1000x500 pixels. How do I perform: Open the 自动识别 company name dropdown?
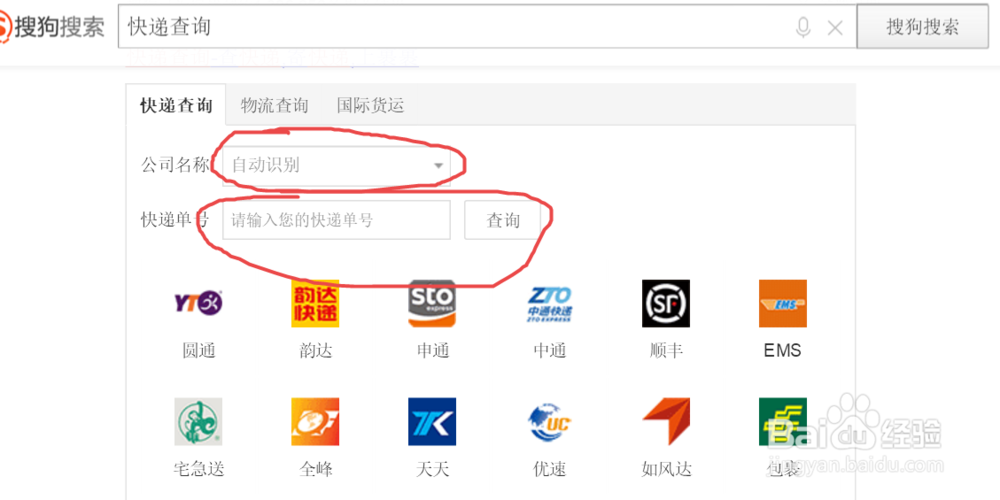point(337,166)
